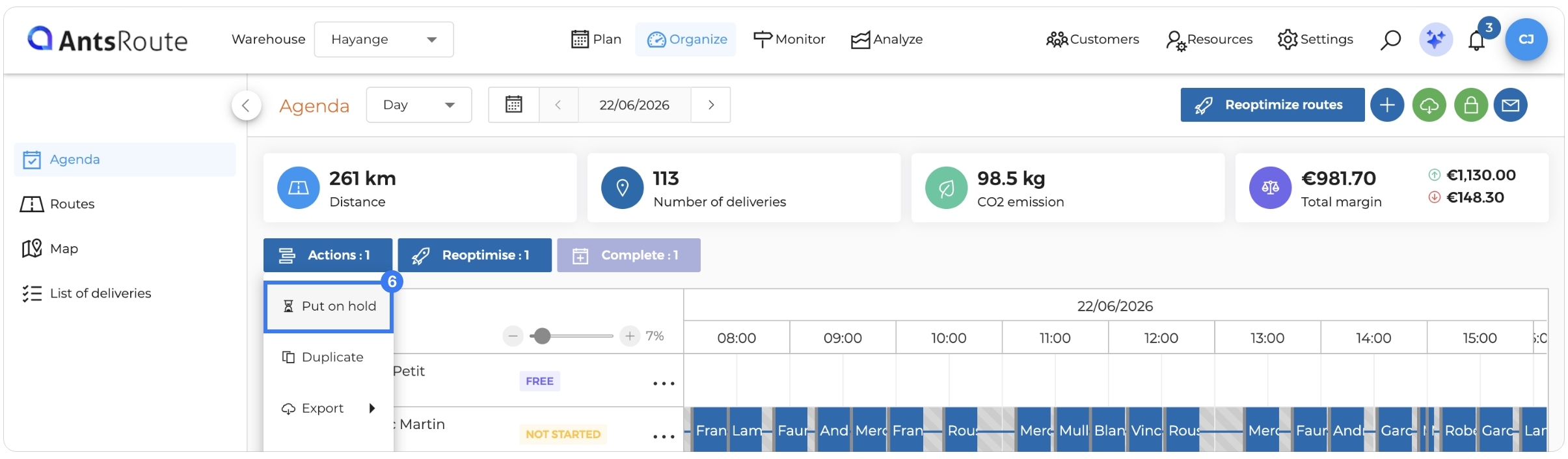1568x459 pixels.
Task: Click the zoom slider handle
Action: [x=541, y=336]
